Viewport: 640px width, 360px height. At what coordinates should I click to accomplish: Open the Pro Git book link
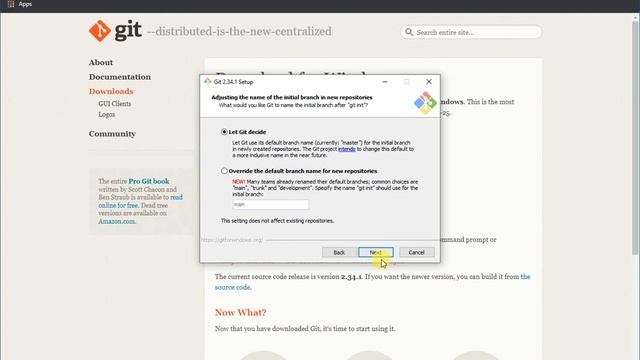click(149, 181)
